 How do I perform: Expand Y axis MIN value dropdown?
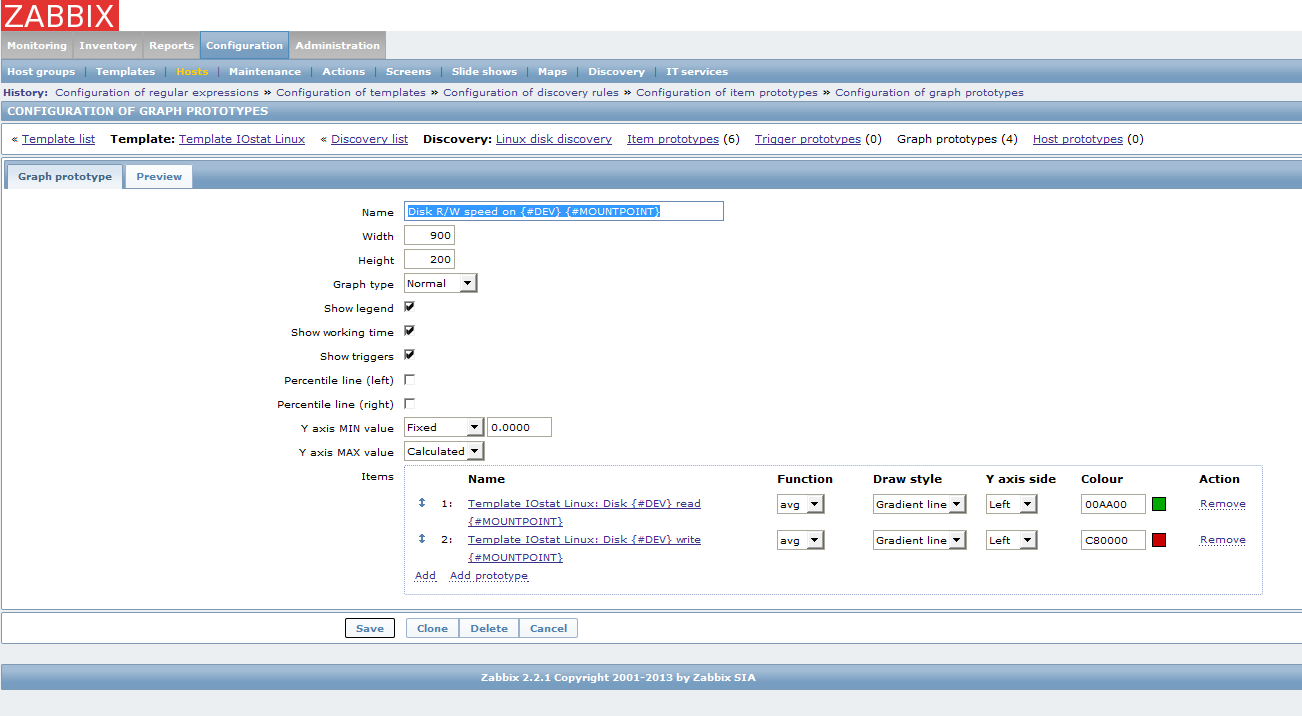444,428
